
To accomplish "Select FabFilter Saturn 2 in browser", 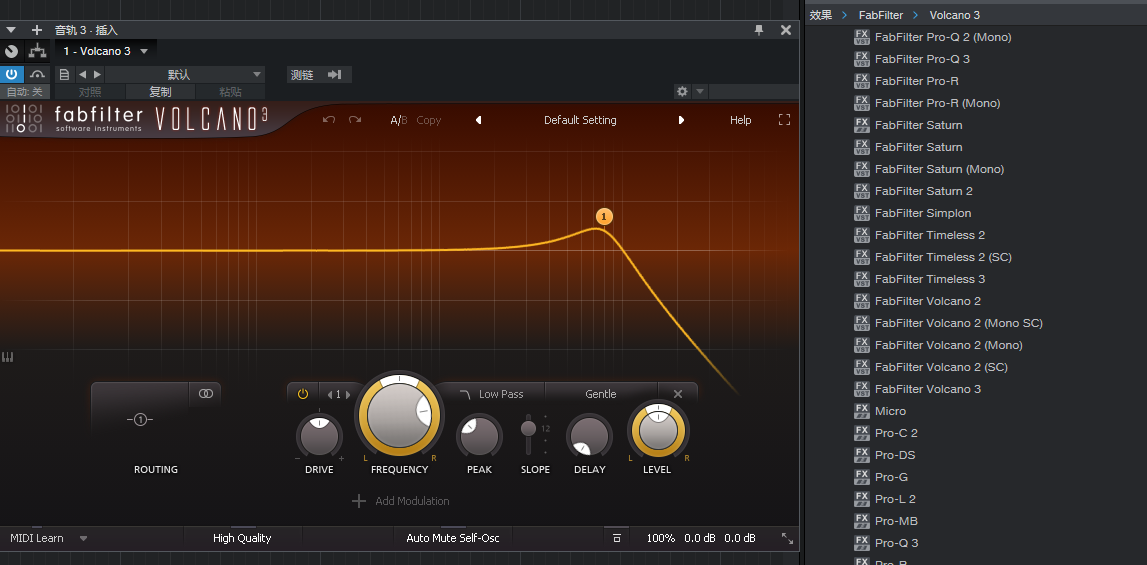I will 923,191.
